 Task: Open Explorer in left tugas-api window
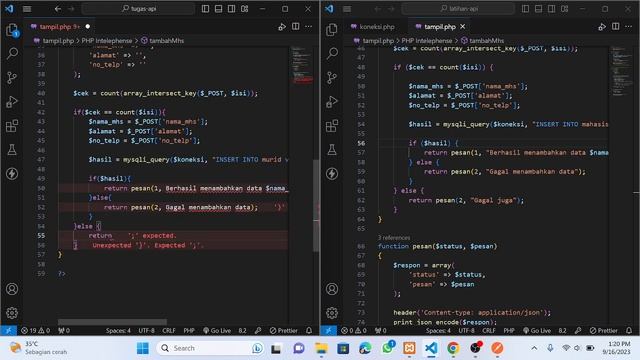click(12, 30)
